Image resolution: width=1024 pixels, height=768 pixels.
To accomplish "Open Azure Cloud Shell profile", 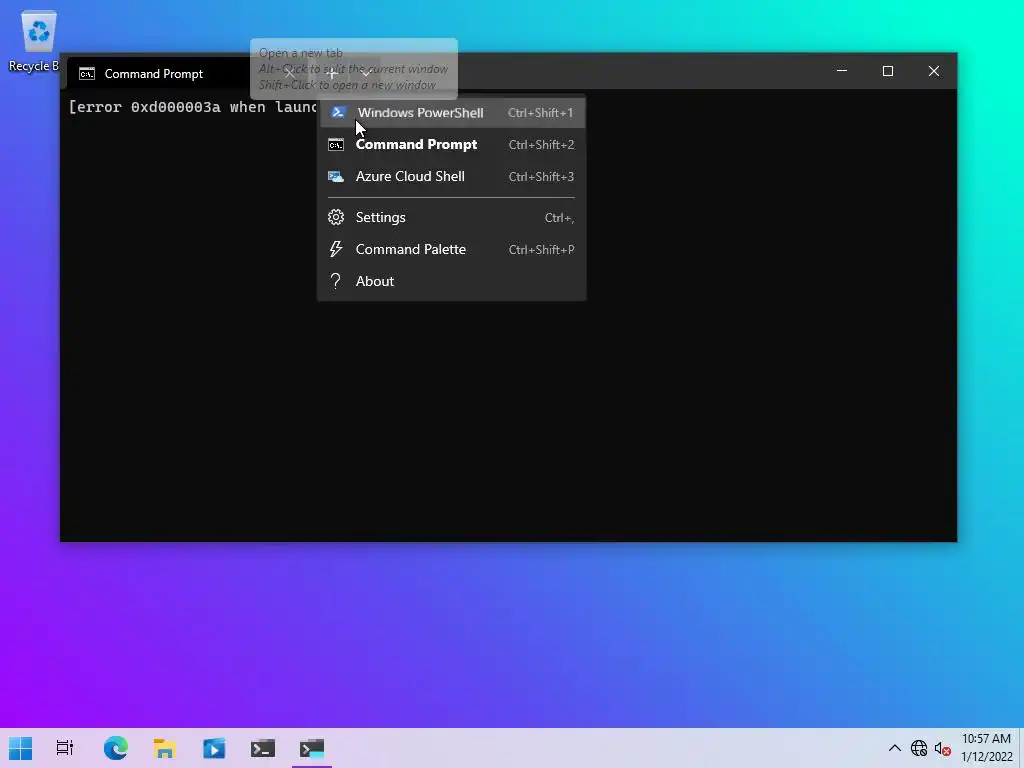I will (452, 176).
